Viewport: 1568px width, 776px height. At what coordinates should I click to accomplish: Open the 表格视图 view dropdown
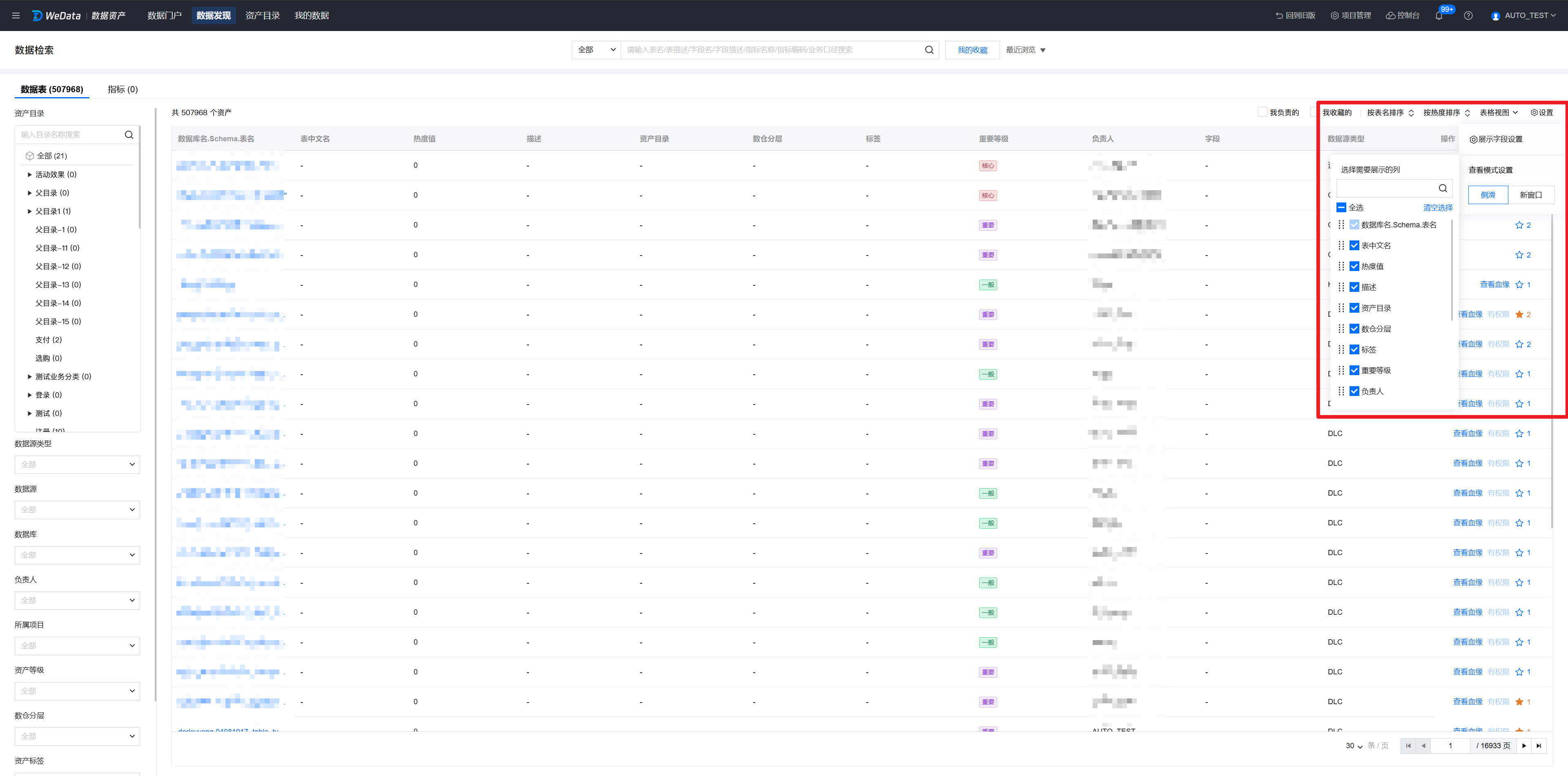coord(1499,113)
